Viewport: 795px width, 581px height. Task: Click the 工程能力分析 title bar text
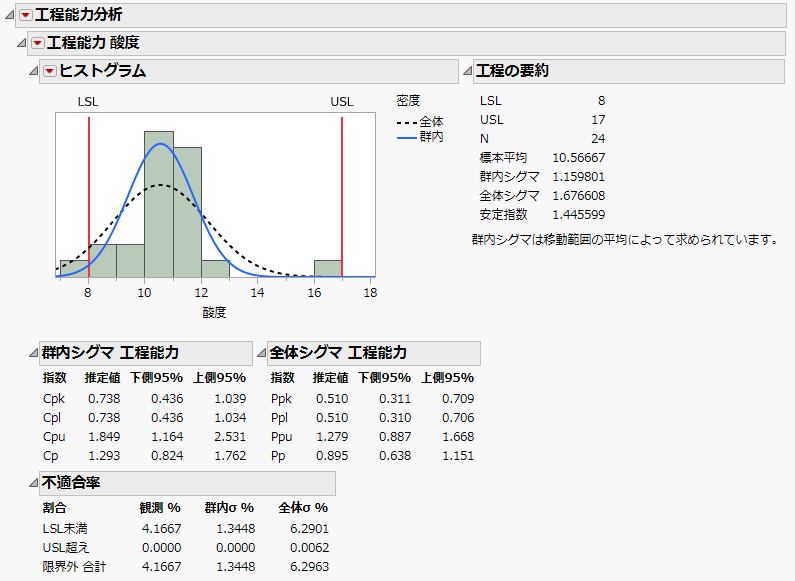[x=78, y=15]
